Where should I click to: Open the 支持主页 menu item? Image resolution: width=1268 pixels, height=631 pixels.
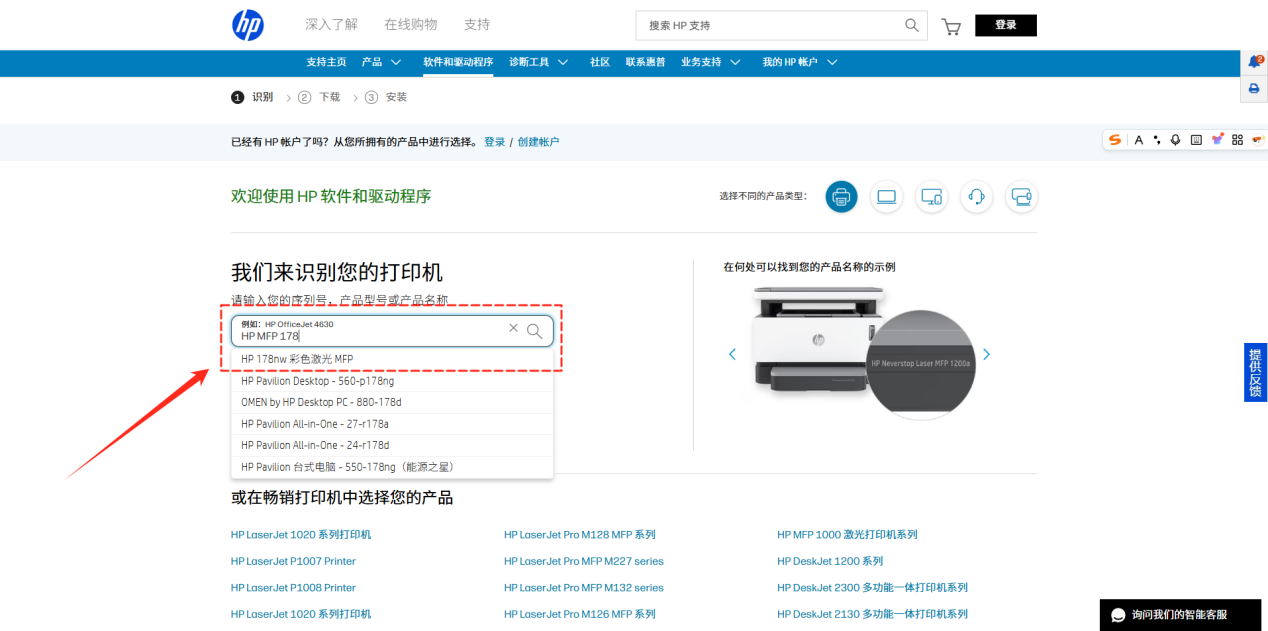(326, 61)
